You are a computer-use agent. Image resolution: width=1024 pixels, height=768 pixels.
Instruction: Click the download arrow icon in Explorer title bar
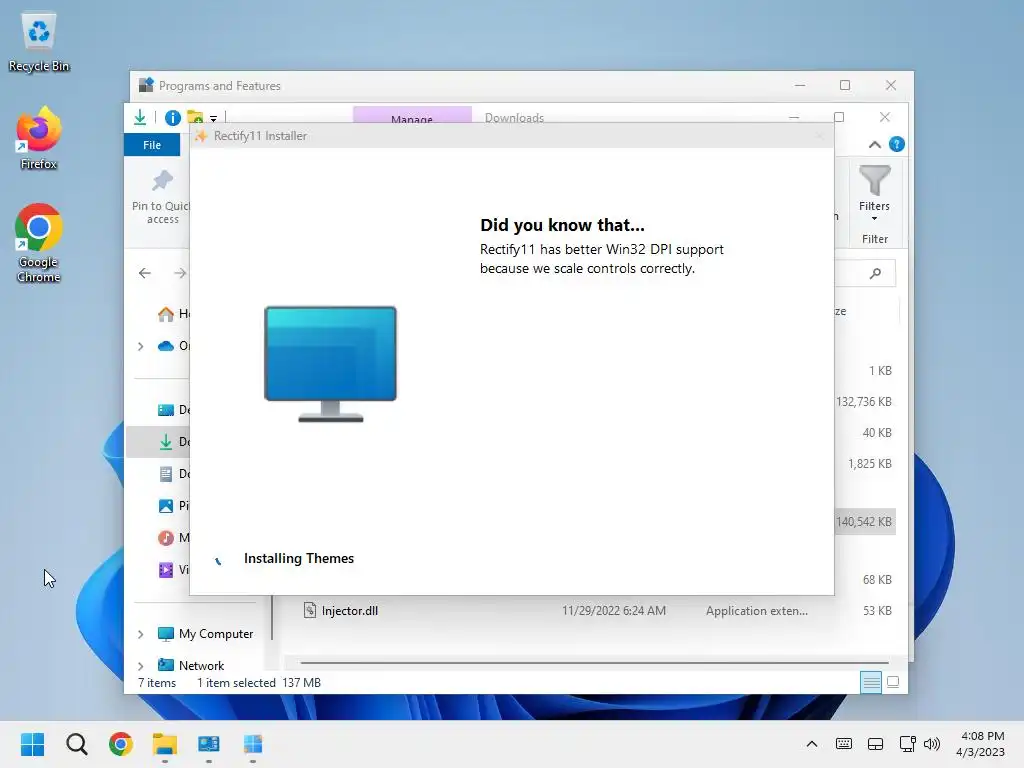click(140, 118)
